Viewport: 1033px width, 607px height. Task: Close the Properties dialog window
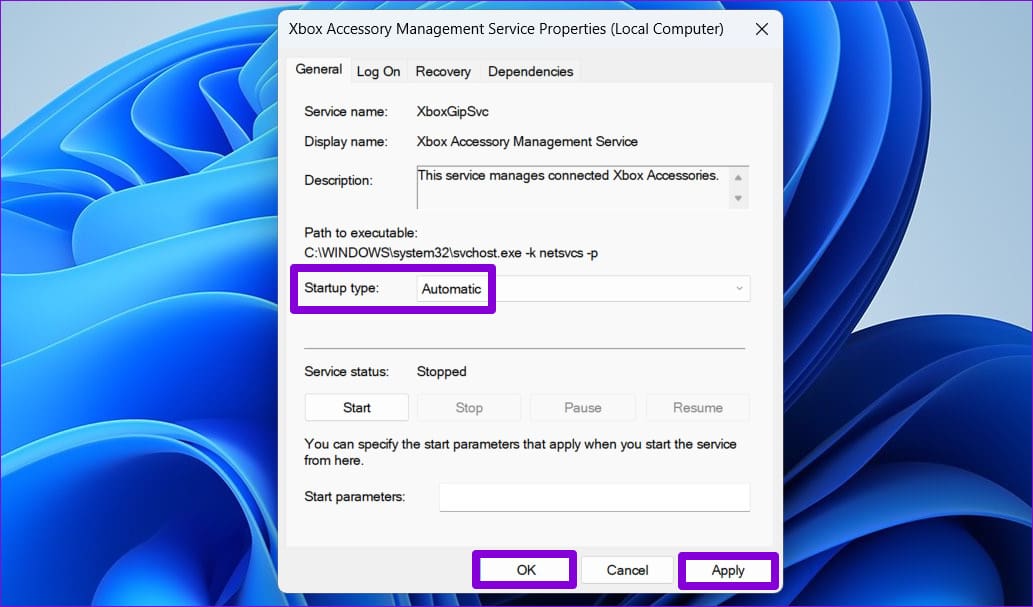click(x=762, y=29)
